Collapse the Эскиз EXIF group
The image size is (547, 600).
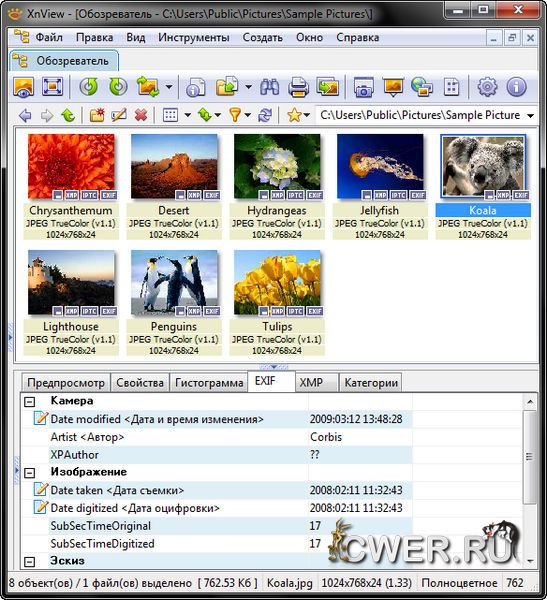[x=29, y=562]
